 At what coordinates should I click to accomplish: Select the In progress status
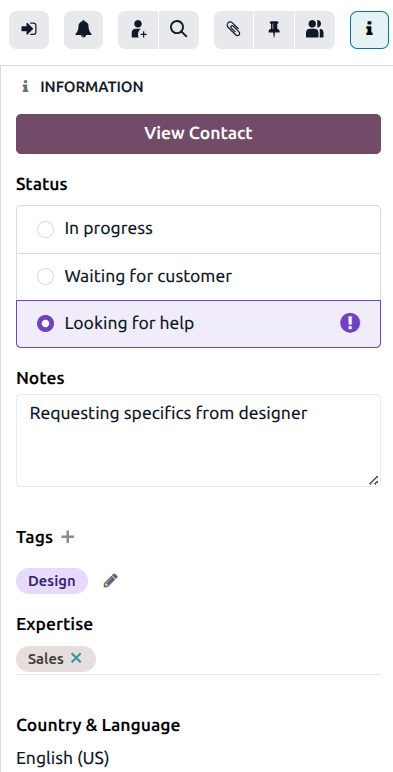click(x=198, y=229)
